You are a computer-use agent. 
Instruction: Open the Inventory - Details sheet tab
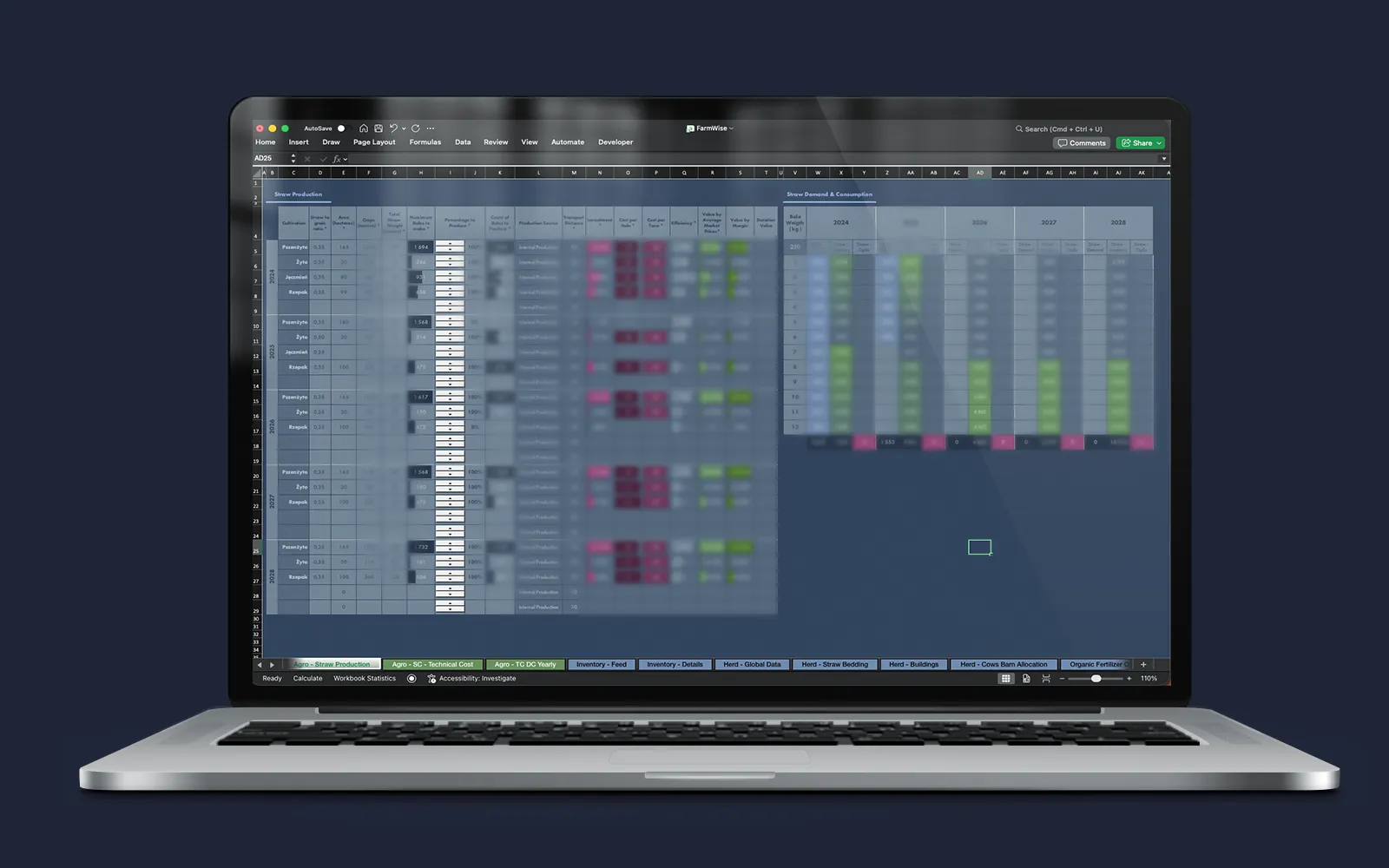(x=675, y=664)
